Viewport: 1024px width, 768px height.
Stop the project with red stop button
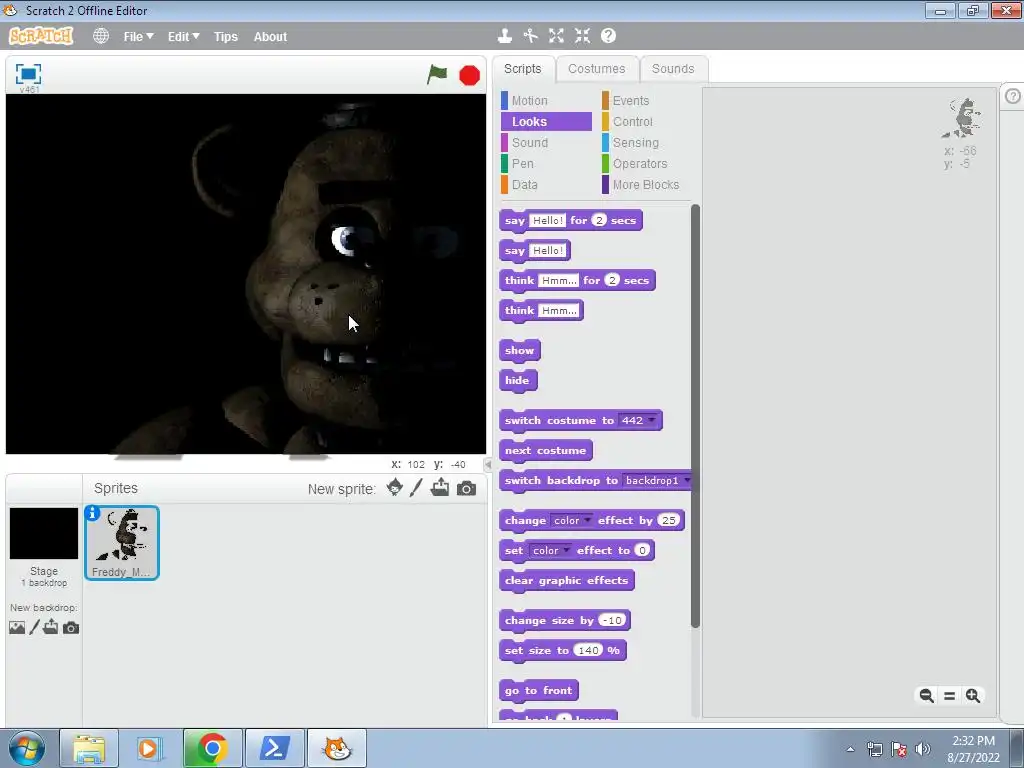(x=469, y=75)
